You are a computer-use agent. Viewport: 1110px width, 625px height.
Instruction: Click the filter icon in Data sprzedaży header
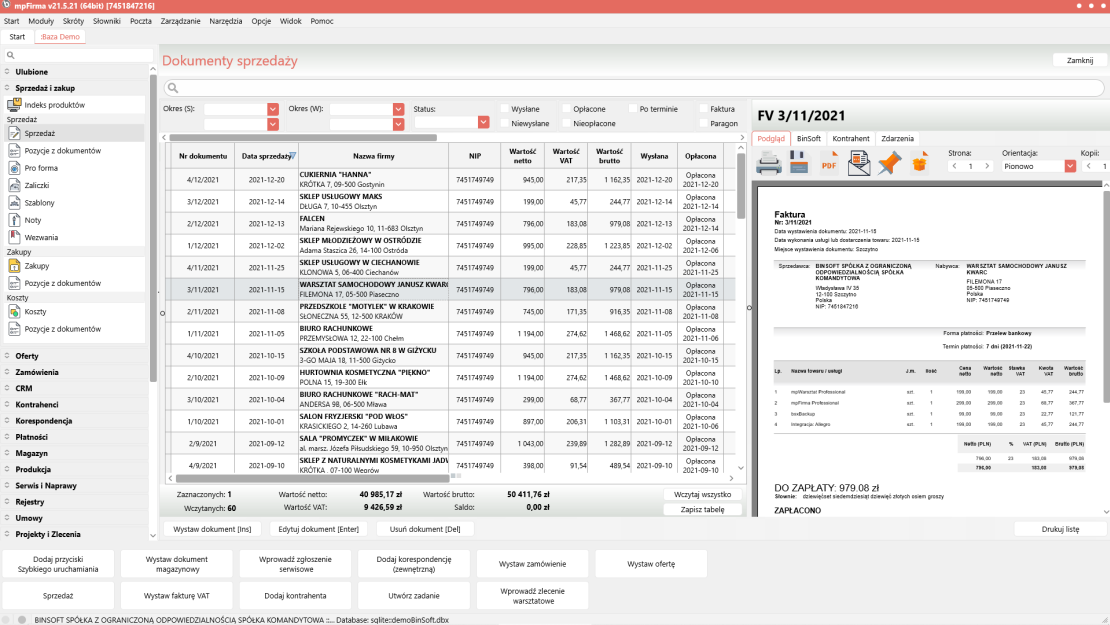(x=292, y=156)
